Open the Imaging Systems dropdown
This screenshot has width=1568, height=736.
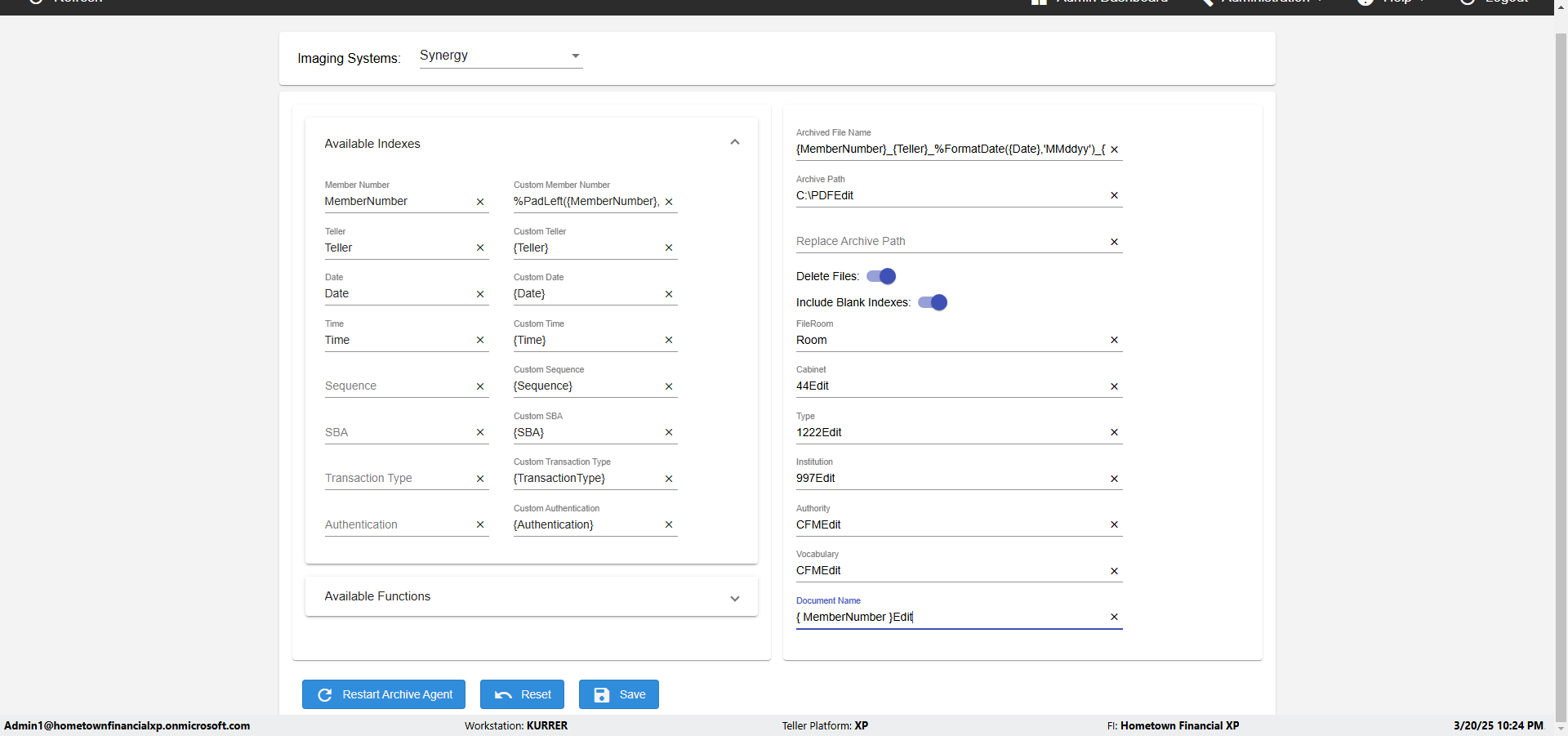501,56
